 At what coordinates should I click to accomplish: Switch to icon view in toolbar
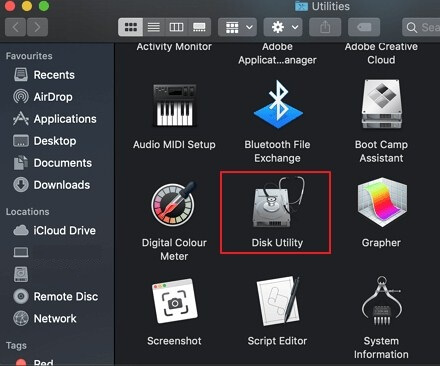click(131, 27)
